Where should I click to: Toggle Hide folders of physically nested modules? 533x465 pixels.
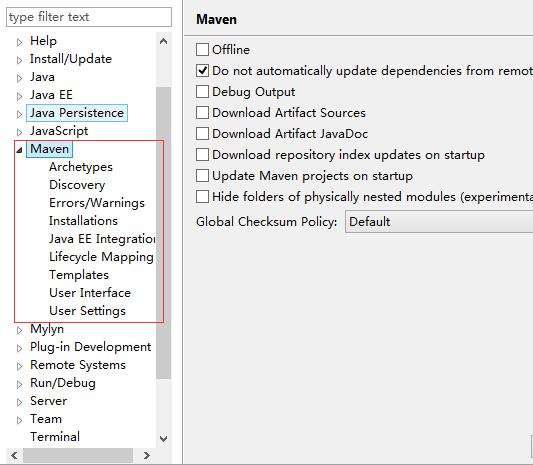click(x=202, y=197)
